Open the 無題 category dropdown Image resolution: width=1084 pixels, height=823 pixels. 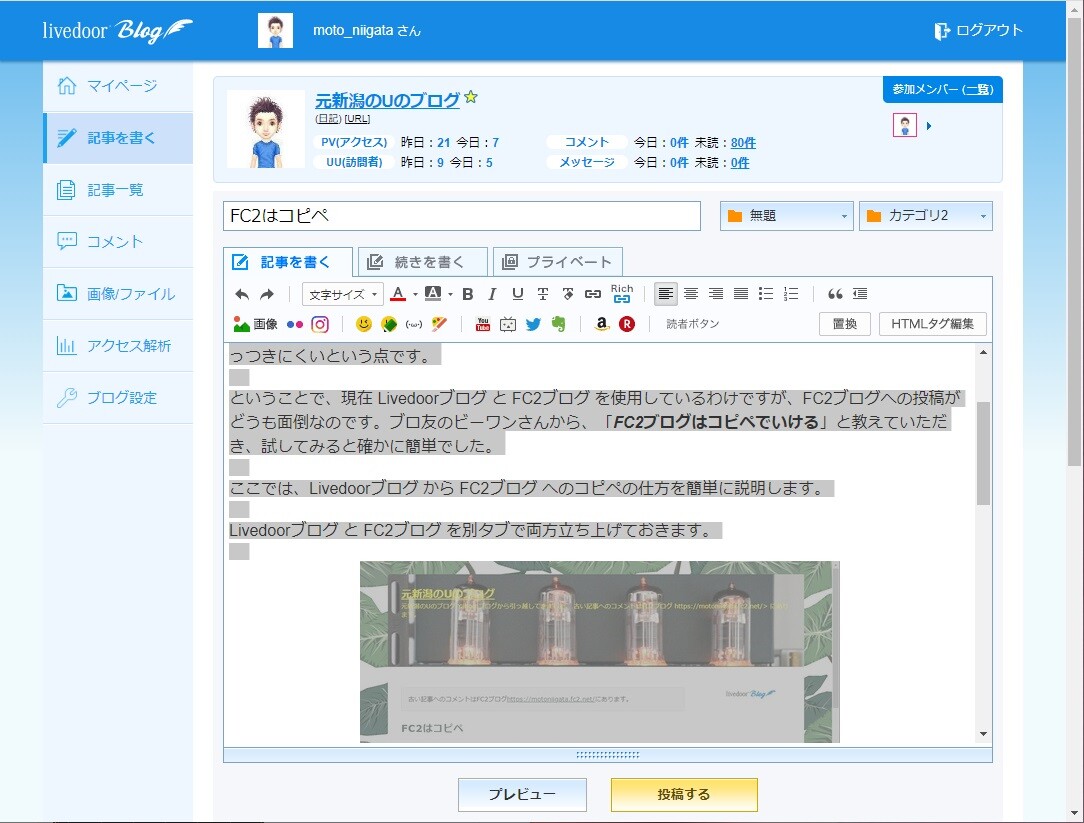click(786, 216)
